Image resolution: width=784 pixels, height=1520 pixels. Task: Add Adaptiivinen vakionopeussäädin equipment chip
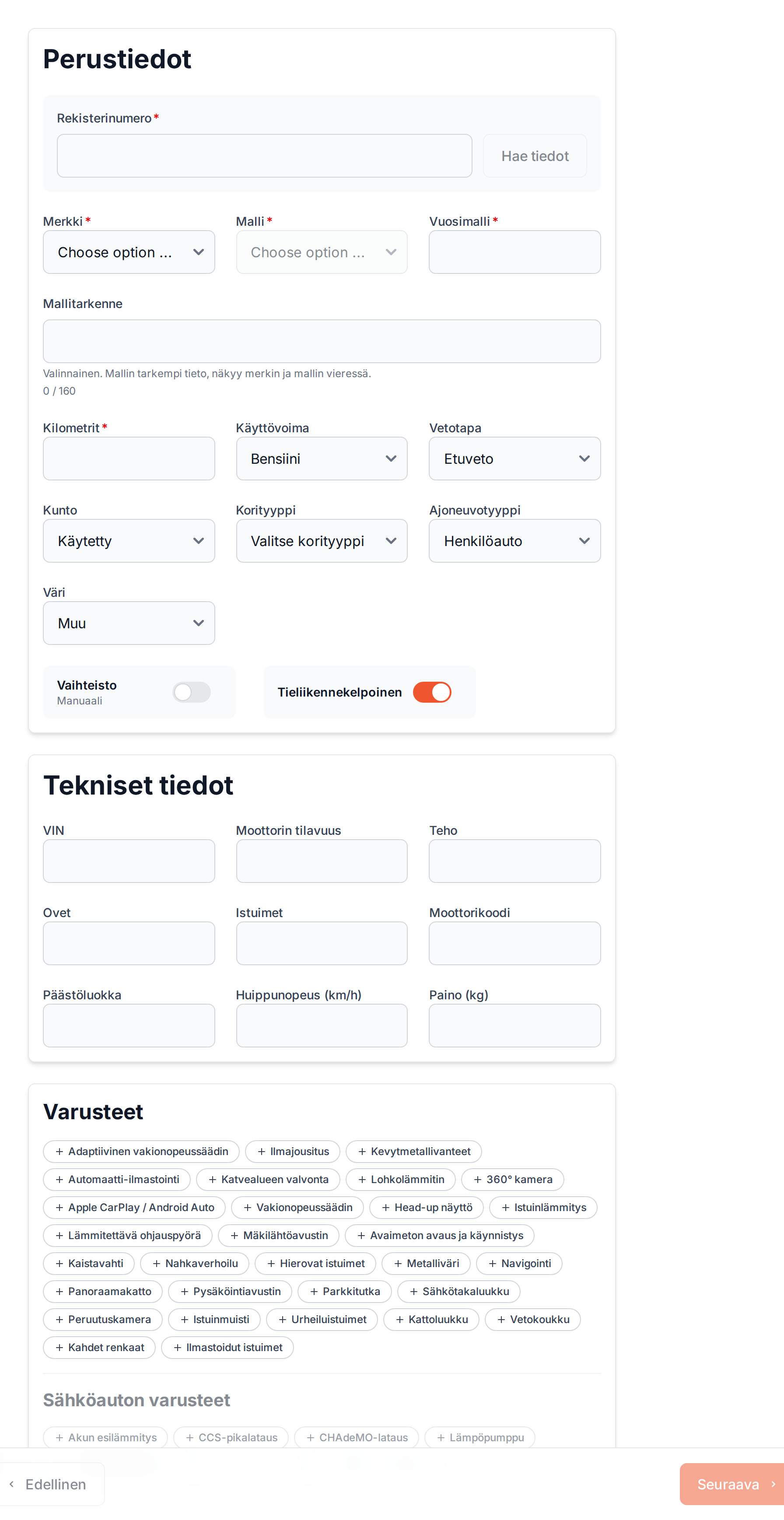click(x=141, y=1151)
